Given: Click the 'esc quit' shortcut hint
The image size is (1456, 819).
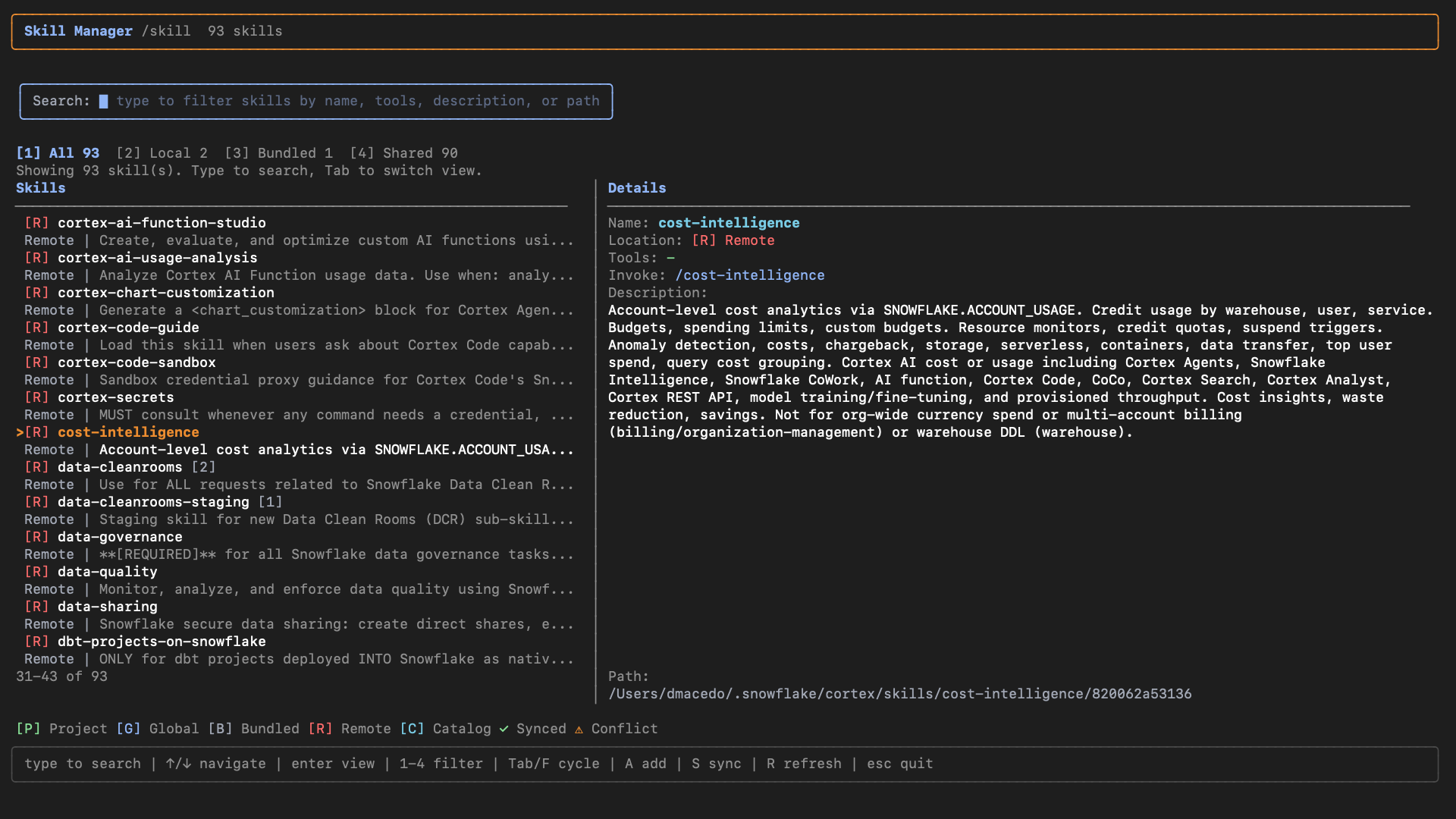Looking at the screenshot, I should 900,764.
